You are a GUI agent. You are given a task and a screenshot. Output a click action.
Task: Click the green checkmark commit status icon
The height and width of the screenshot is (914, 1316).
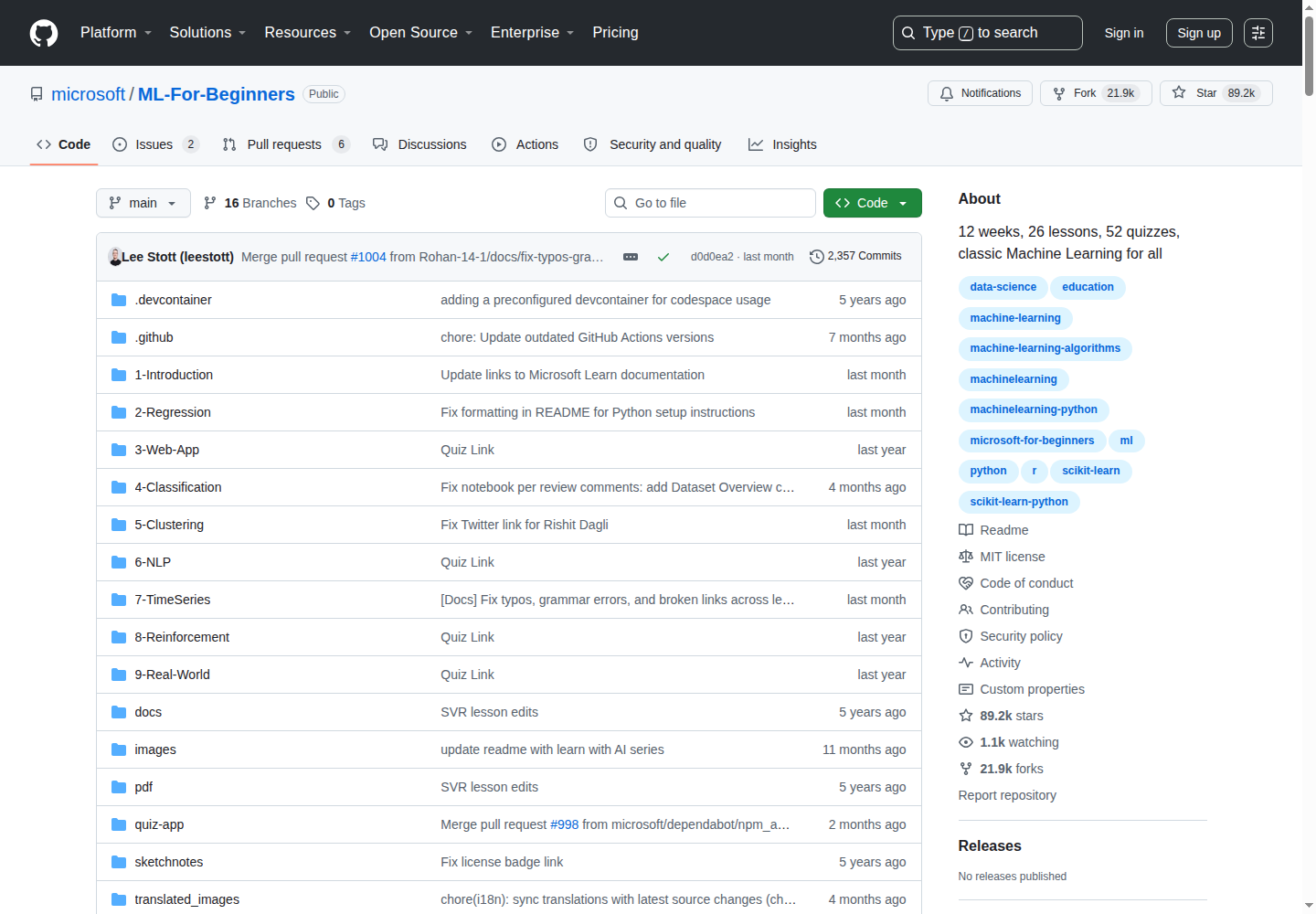(663, 257)
